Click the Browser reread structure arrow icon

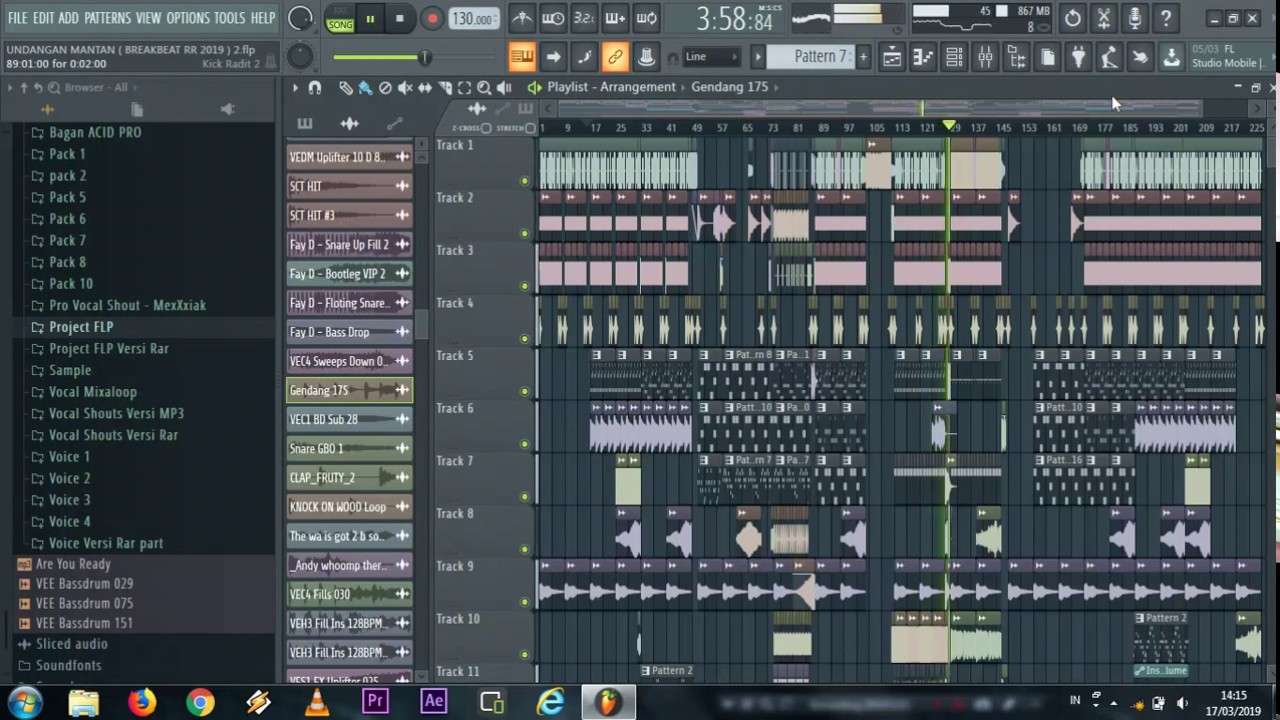40,88
